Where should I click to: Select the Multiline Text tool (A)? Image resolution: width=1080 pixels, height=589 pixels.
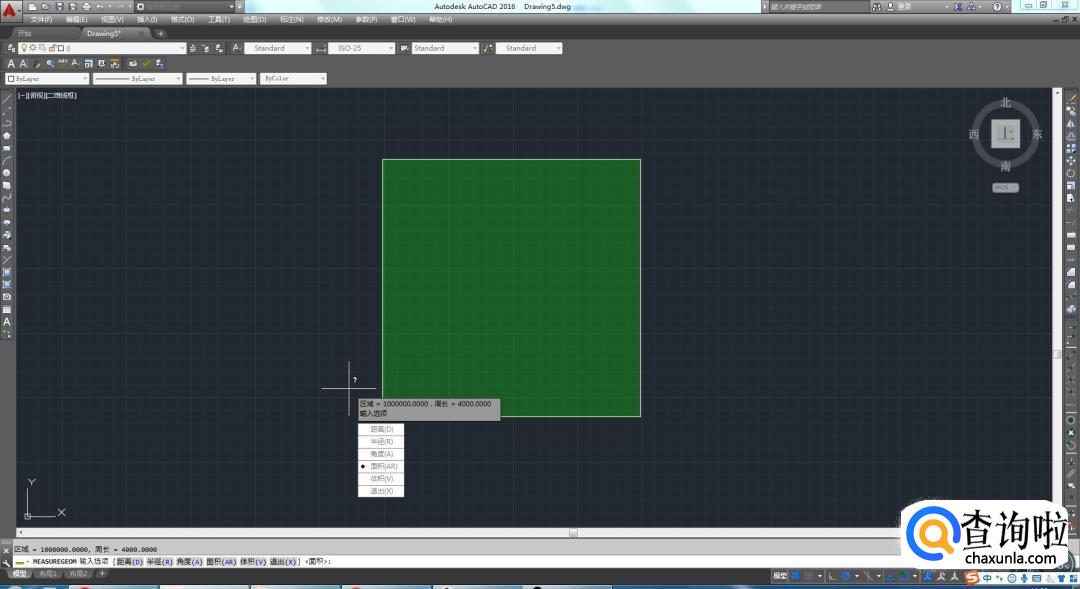[7, 322]
